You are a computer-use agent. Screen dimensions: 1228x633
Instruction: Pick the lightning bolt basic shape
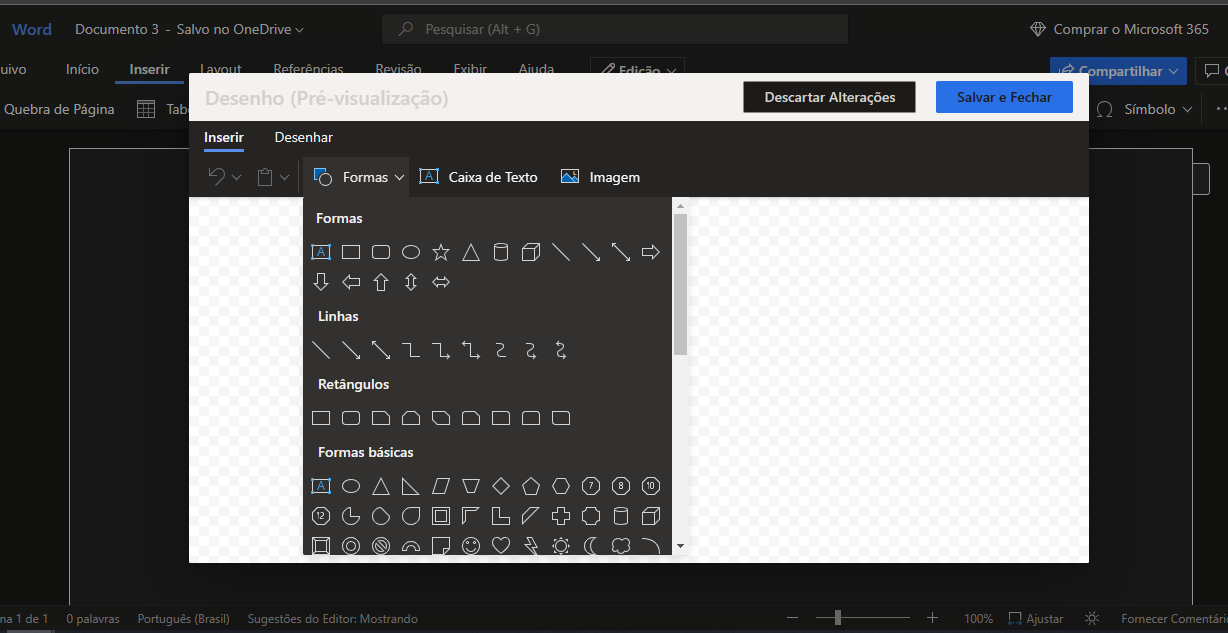tap(531, 546)
